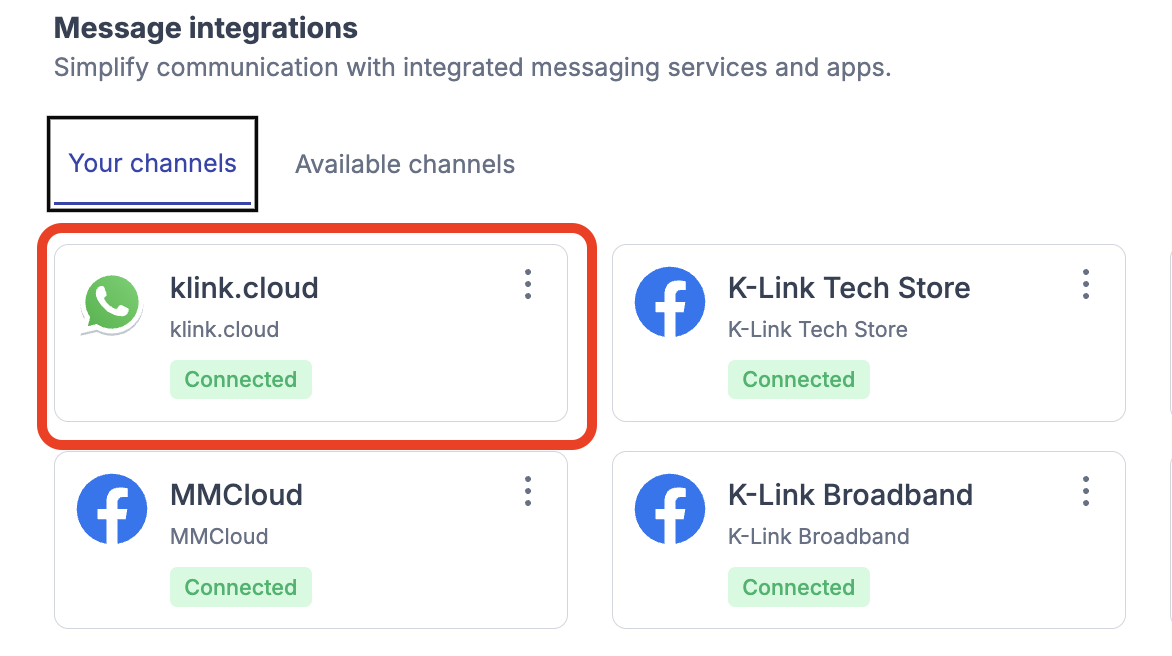
Task: Expand the MMCloud kebab menu
Action: click(x=528, y=491)
